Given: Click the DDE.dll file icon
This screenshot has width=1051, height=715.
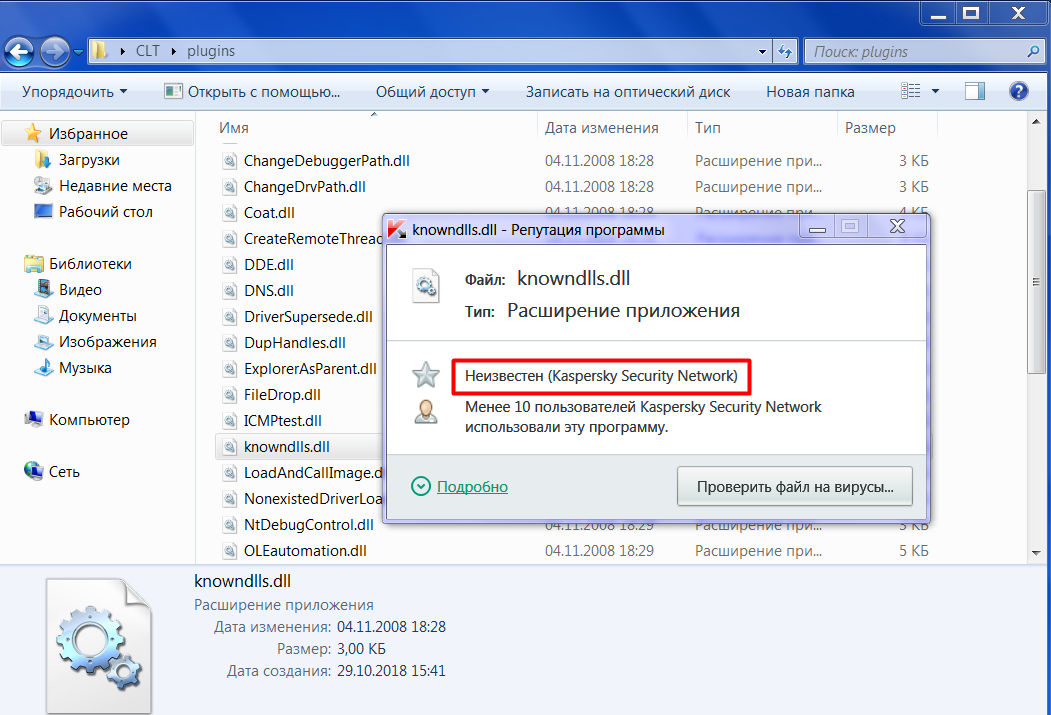Looking at the screenshot, I should click(x=230, y=265).
